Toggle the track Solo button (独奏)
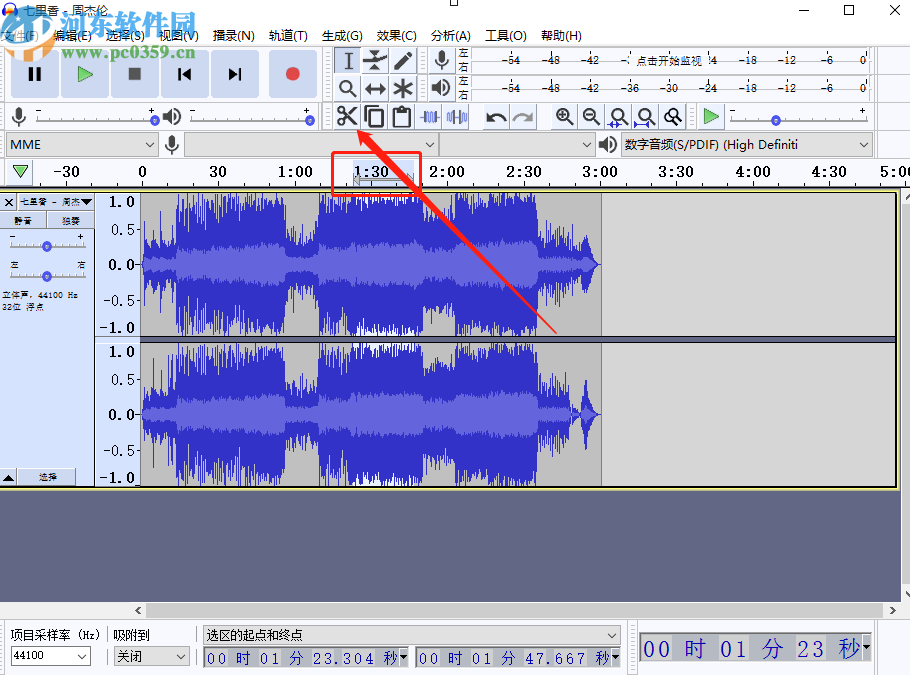The image size is (910, 675). click(71, 221)
